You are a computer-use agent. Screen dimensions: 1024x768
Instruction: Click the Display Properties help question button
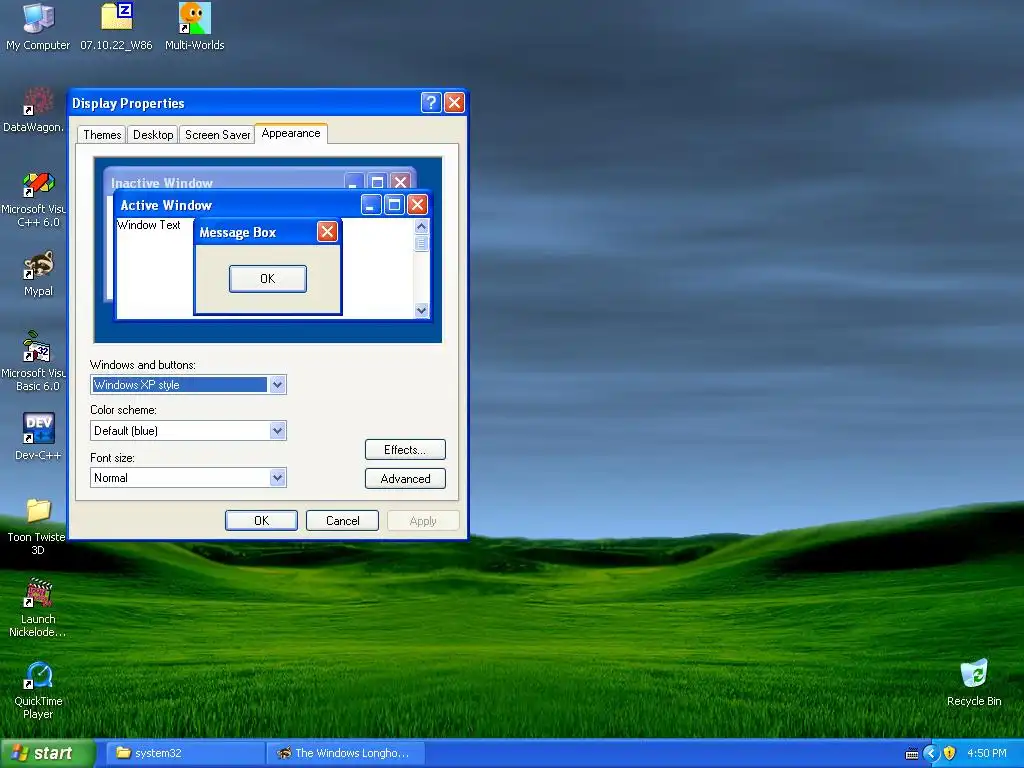coord(431,103)
